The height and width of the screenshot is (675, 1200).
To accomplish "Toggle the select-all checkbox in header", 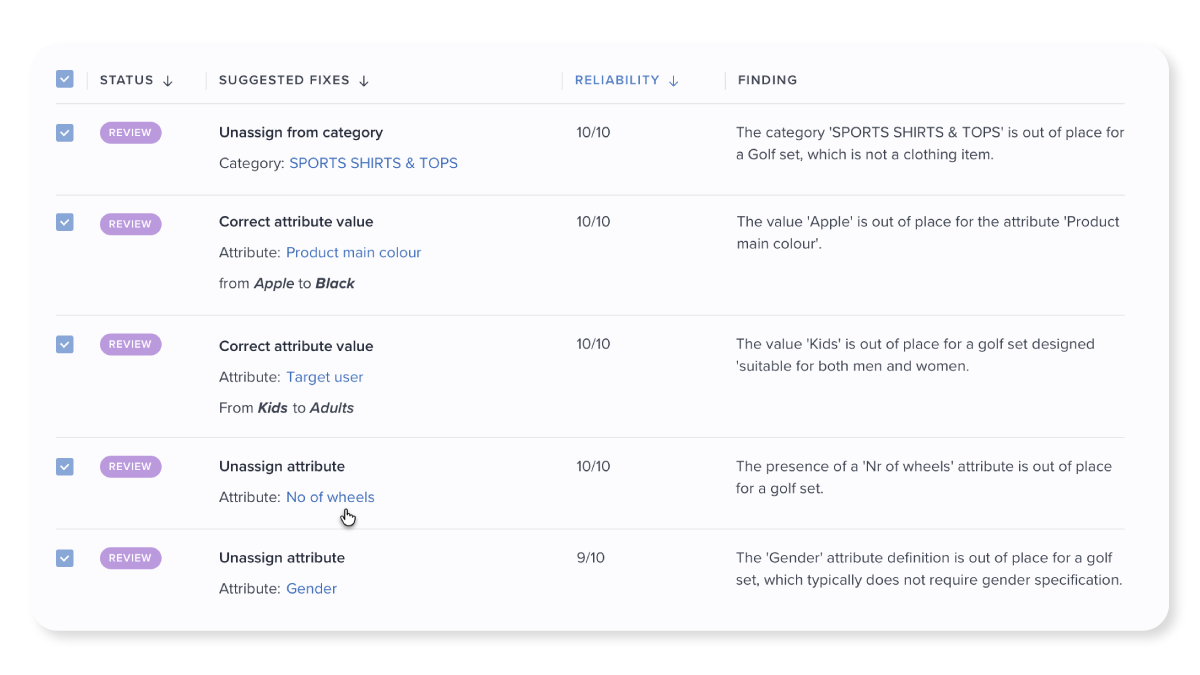I will click(65, 79).
